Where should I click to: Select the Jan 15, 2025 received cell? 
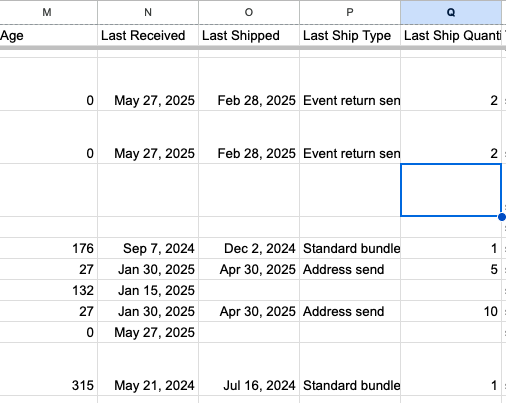coord(148,290)
